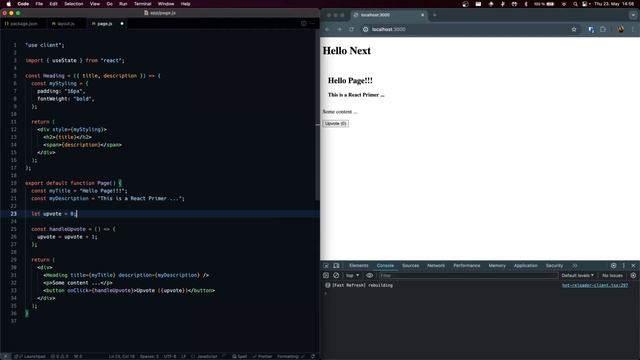Expand the browser tab search dropdown
Image resolution: width=640 pixels, height=360 pixels.
(633, 15)
